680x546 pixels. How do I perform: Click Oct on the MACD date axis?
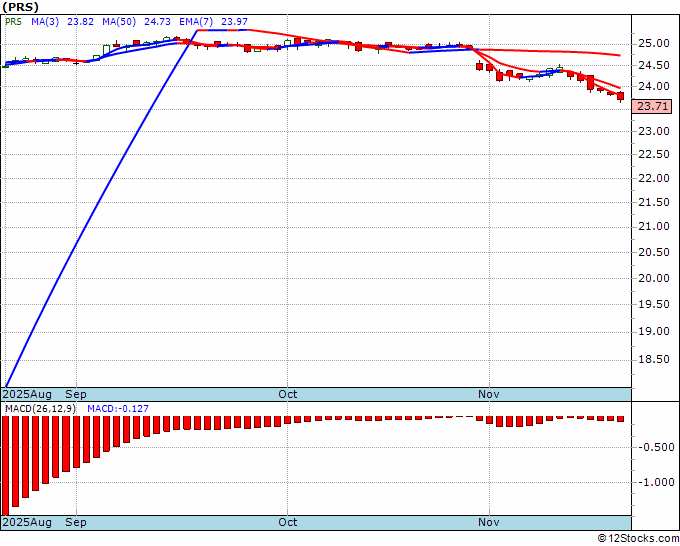288,523
